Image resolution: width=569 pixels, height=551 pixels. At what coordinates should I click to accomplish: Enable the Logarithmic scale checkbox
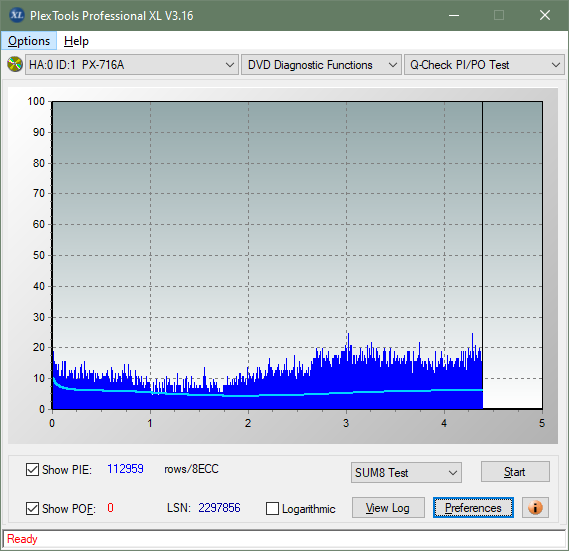[x=273, y=509]
